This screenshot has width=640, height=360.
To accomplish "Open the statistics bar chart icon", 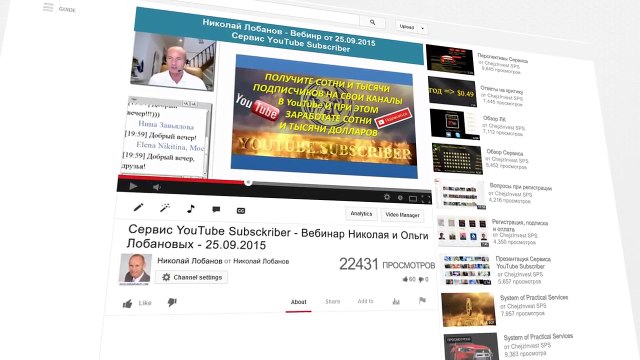I will click(396, 301).
